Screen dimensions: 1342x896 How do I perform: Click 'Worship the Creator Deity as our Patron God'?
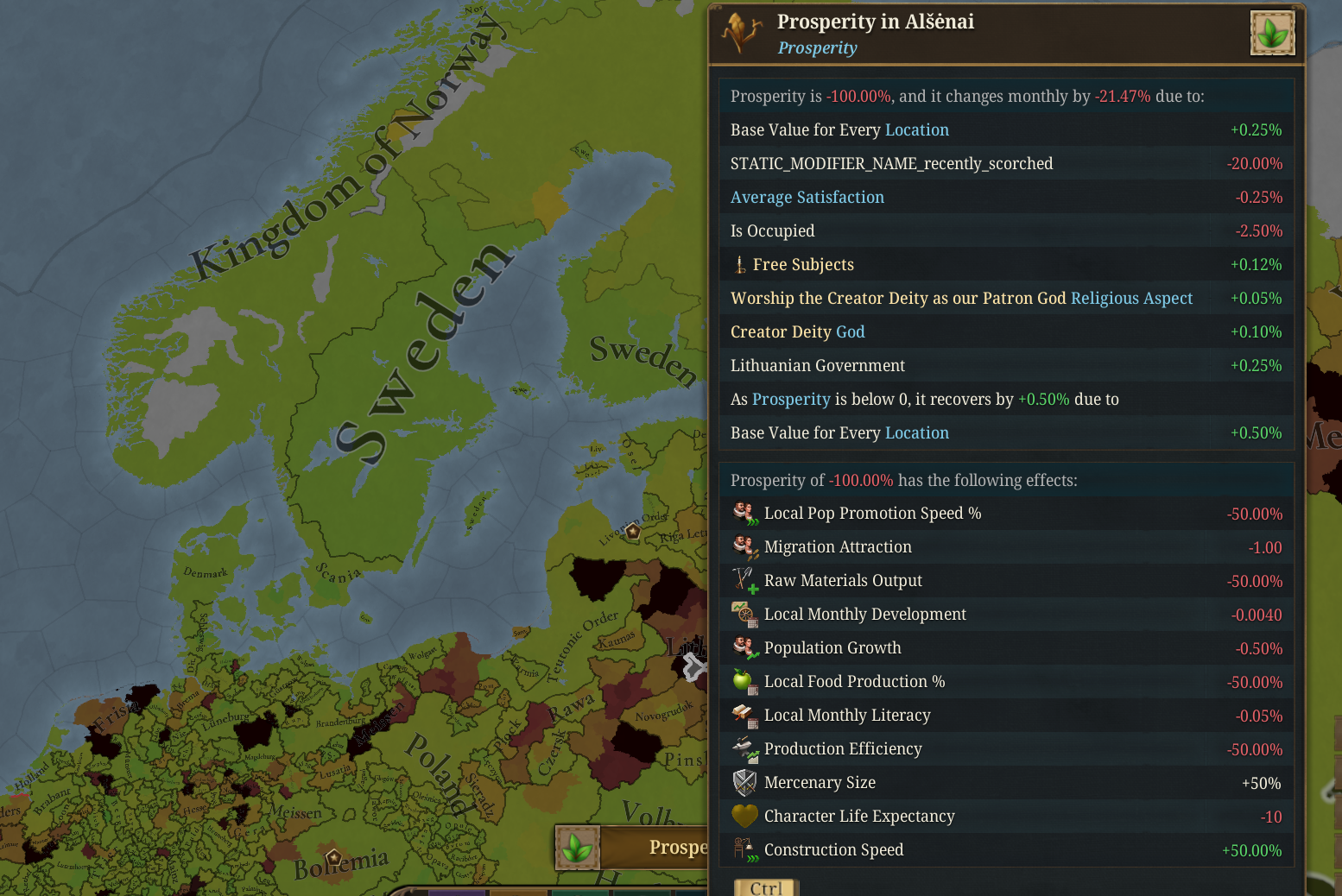click(x=898, y=298)
